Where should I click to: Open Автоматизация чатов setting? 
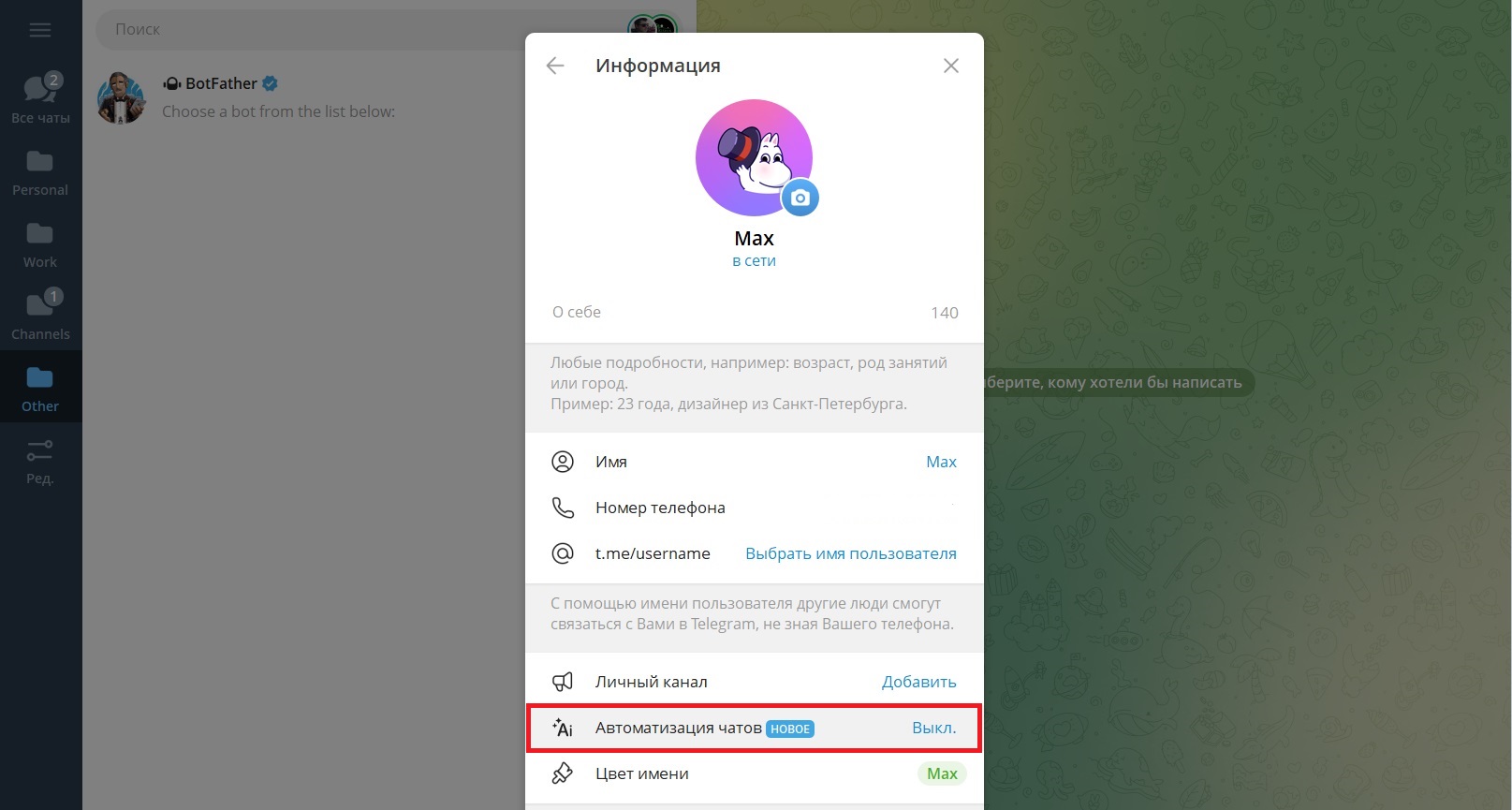coord(754,728)
